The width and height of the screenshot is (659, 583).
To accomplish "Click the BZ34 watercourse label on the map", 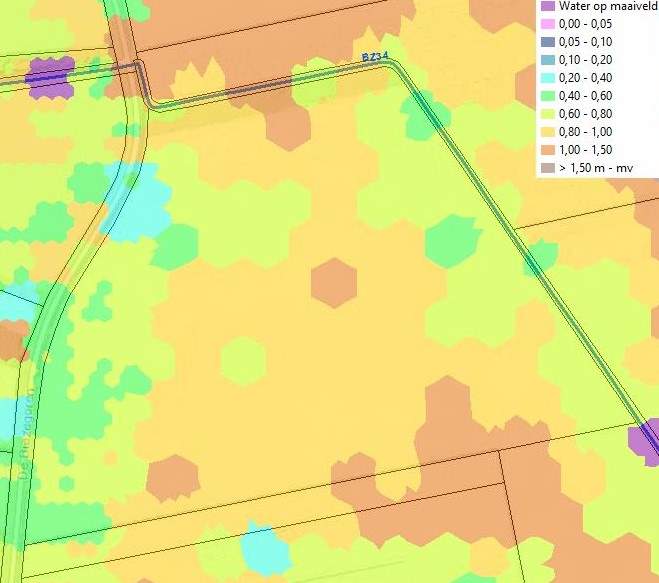I will click(x=375, y=56).
